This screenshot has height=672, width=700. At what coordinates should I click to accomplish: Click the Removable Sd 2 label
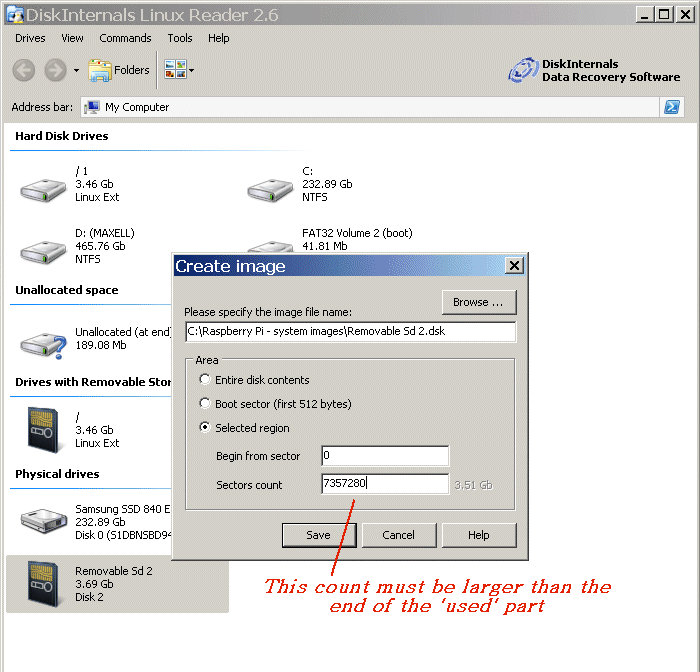(x=113, y=571)
